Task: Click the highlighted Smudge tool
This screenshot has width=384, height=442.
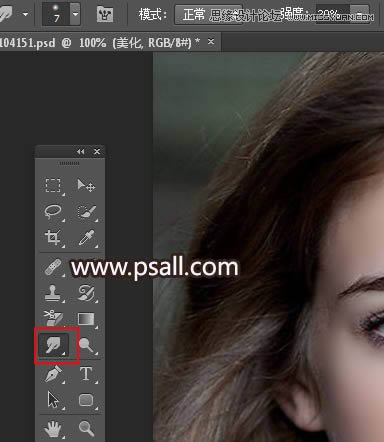Action: [53, 345]
